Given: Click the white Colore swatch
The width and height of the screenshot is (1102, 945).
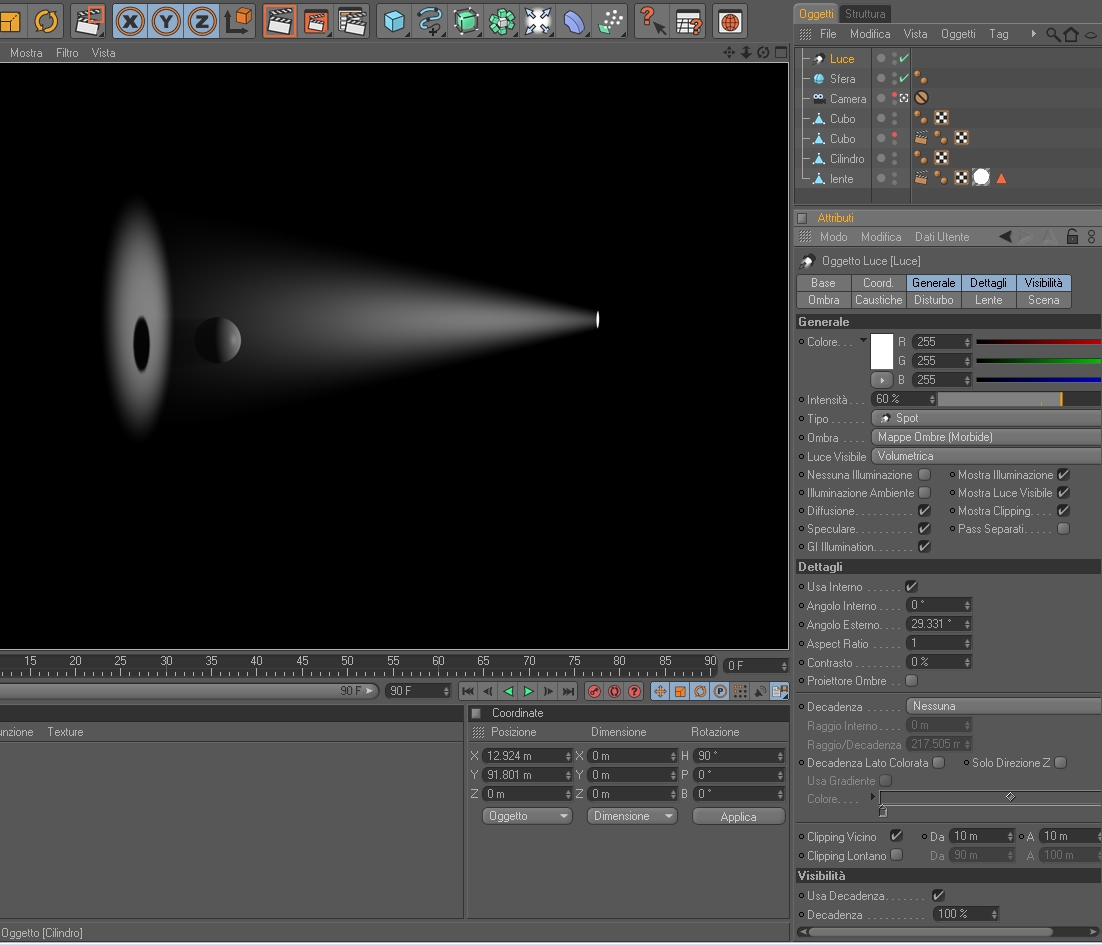Looking at the screenshot, I should pos(882,351).
